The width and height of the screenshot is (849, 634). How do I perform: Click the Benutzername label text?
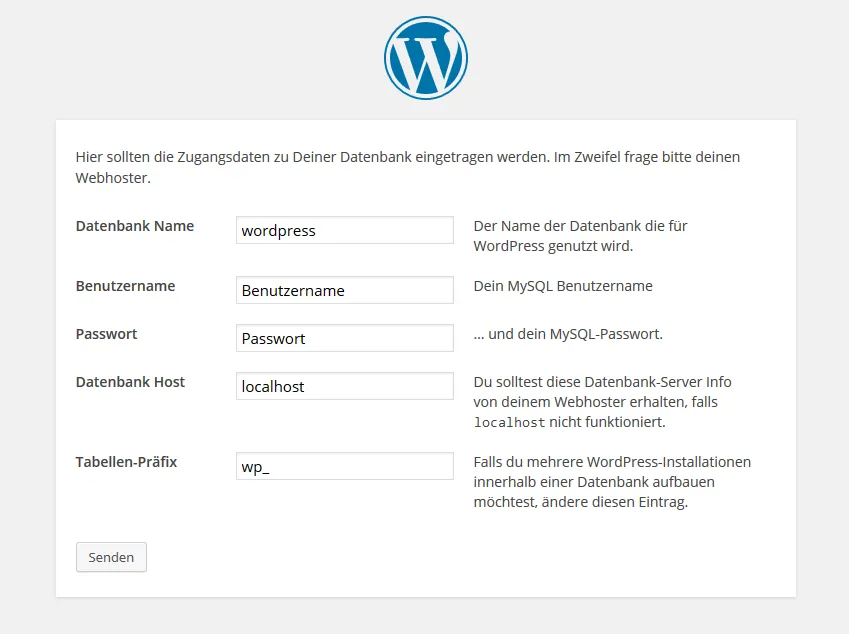[x=126, y=286]
